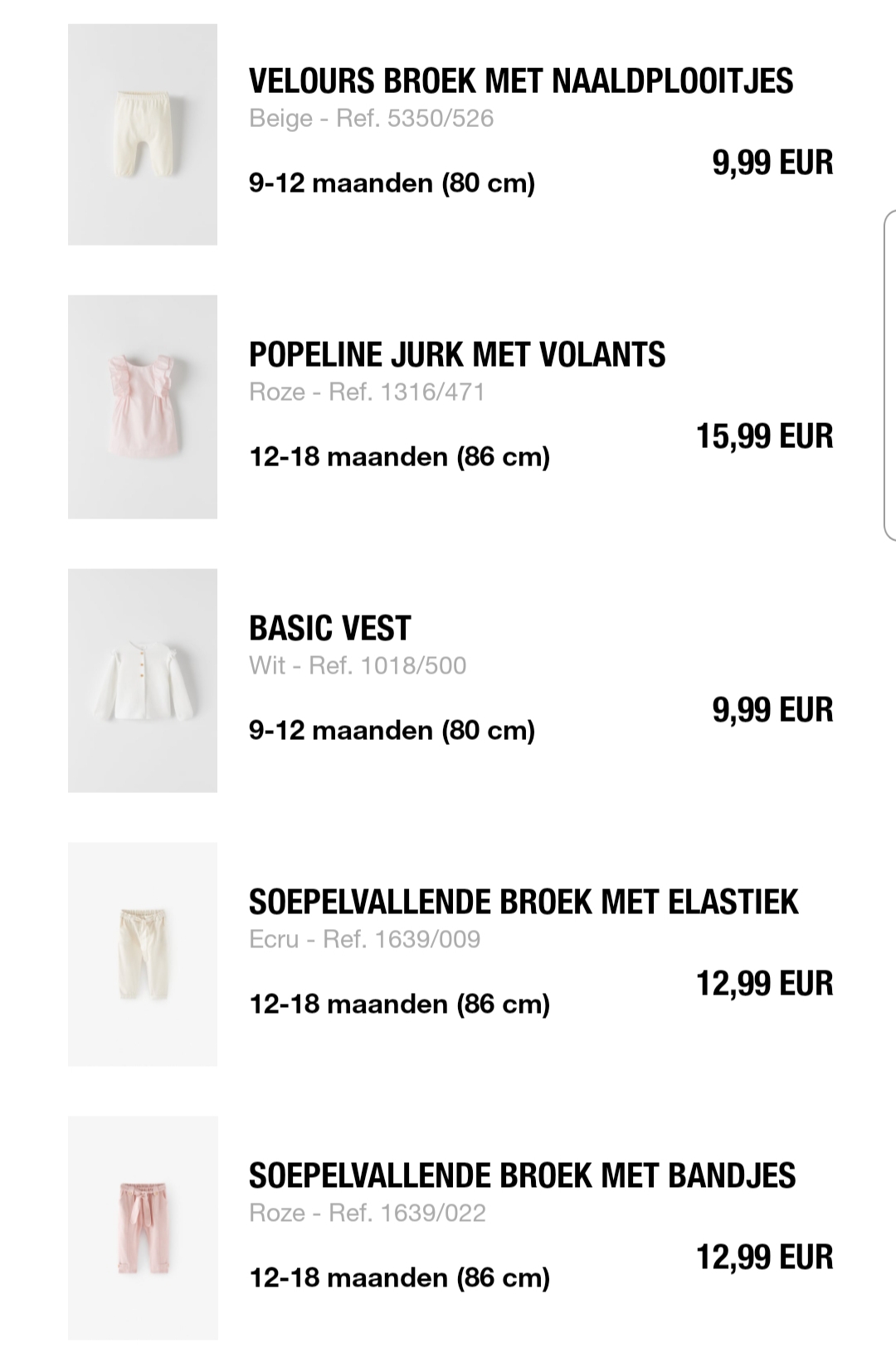The image size is (896, 1372).
Task: Select Soepelvallende Broek Met Elastiek title
Action: (523, 902)
